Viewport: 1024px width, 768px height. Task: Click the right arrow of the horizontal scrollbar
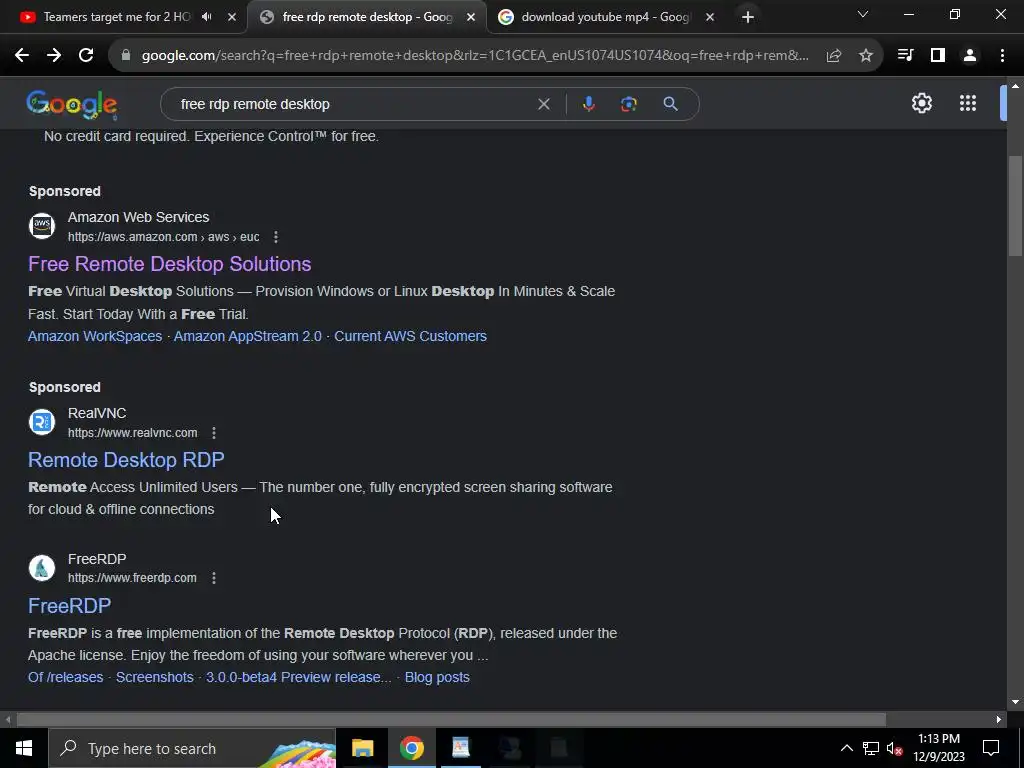tap(999, 720)
